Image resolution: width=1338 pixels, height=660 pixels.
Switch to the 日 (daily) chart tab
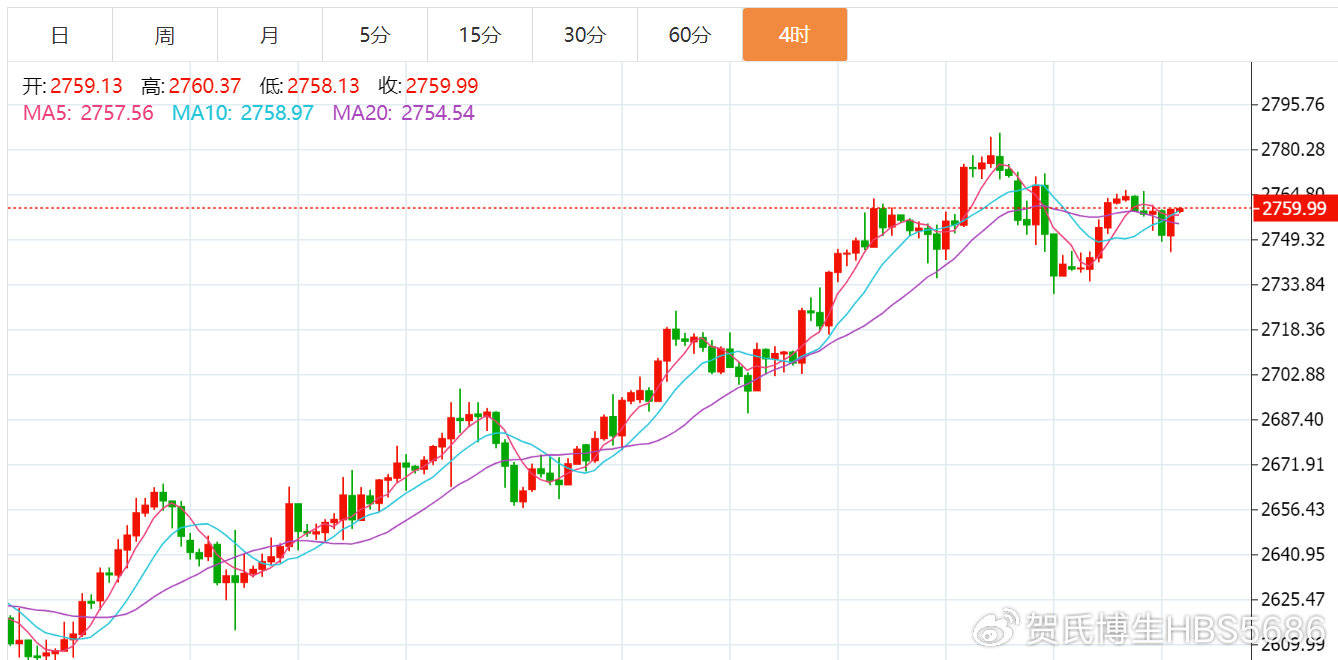click(x=60, y=35)
